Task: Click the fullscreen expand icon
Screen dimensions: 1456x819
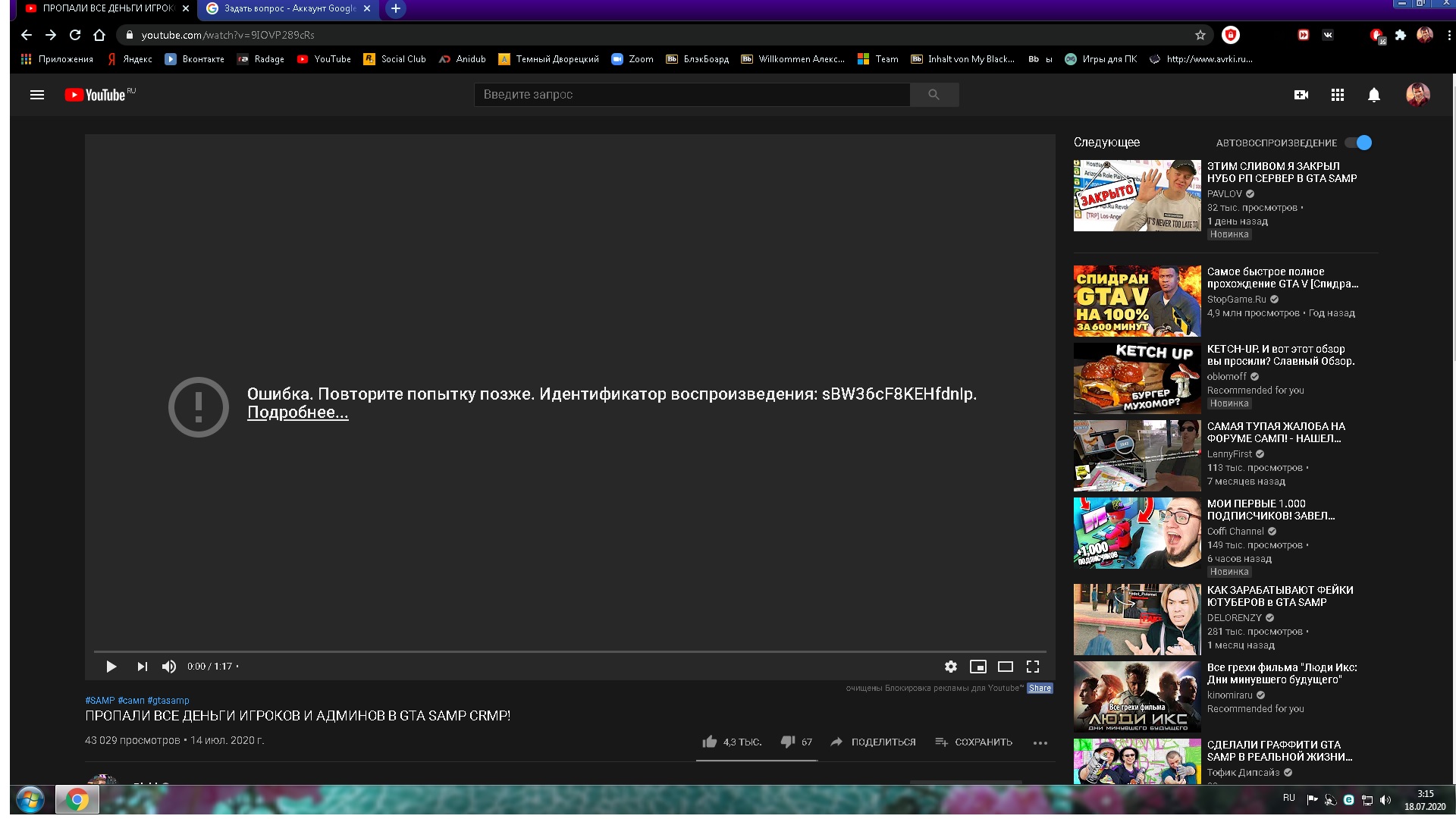Action: (1033, 666)
